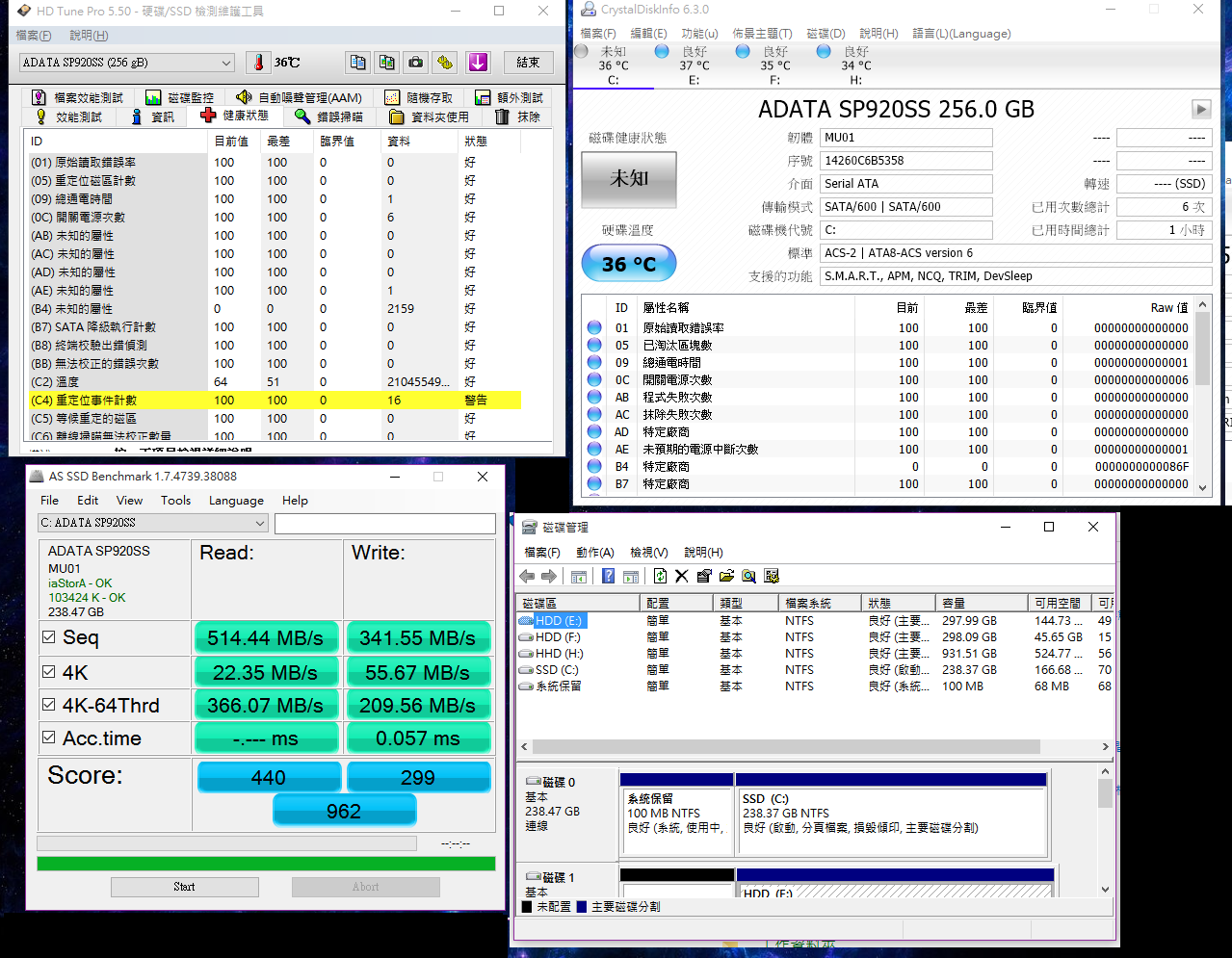Click Disk Management properties icon
Viewport: 1232px width, 958px height.
704,576
